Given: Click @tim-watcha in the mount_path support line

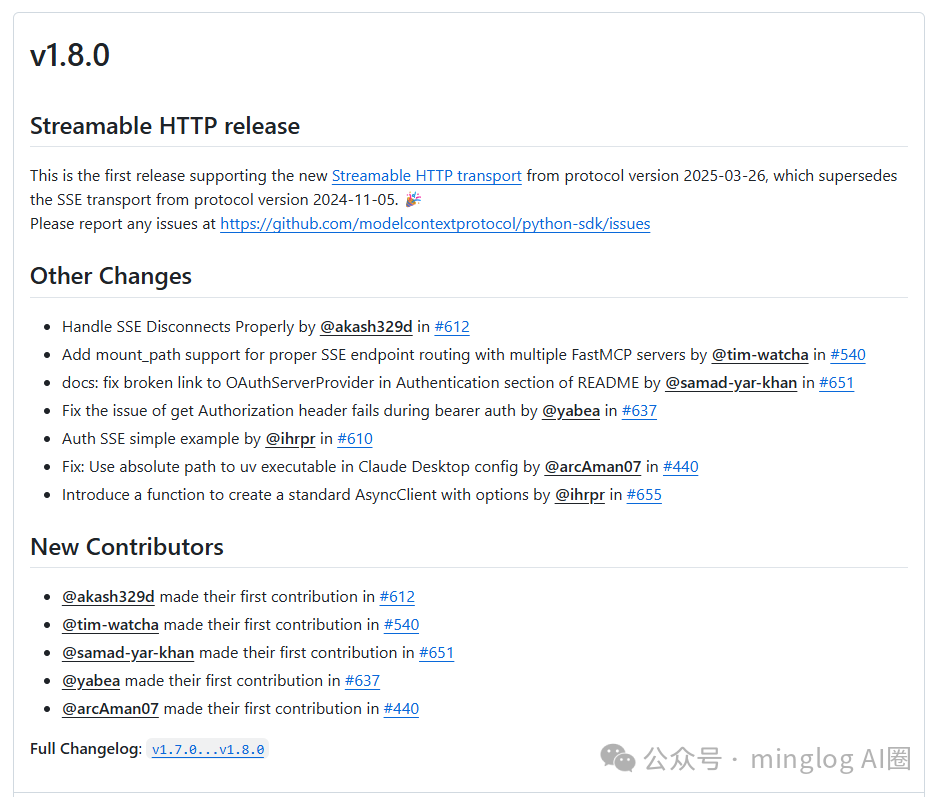Looking at the screenshot, I should (760, 355).
